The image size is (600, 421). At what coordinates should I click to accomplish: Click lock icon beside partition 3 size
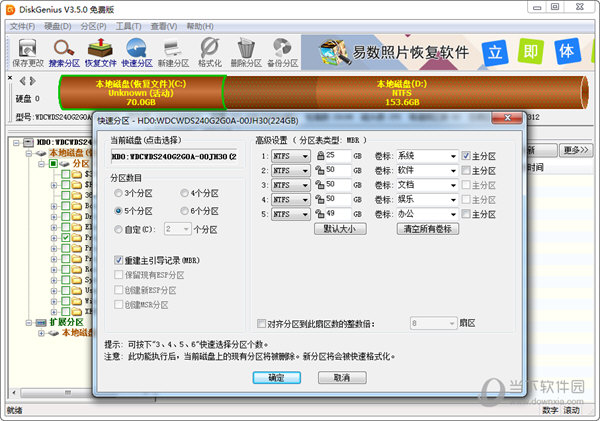tap(320, 184)
